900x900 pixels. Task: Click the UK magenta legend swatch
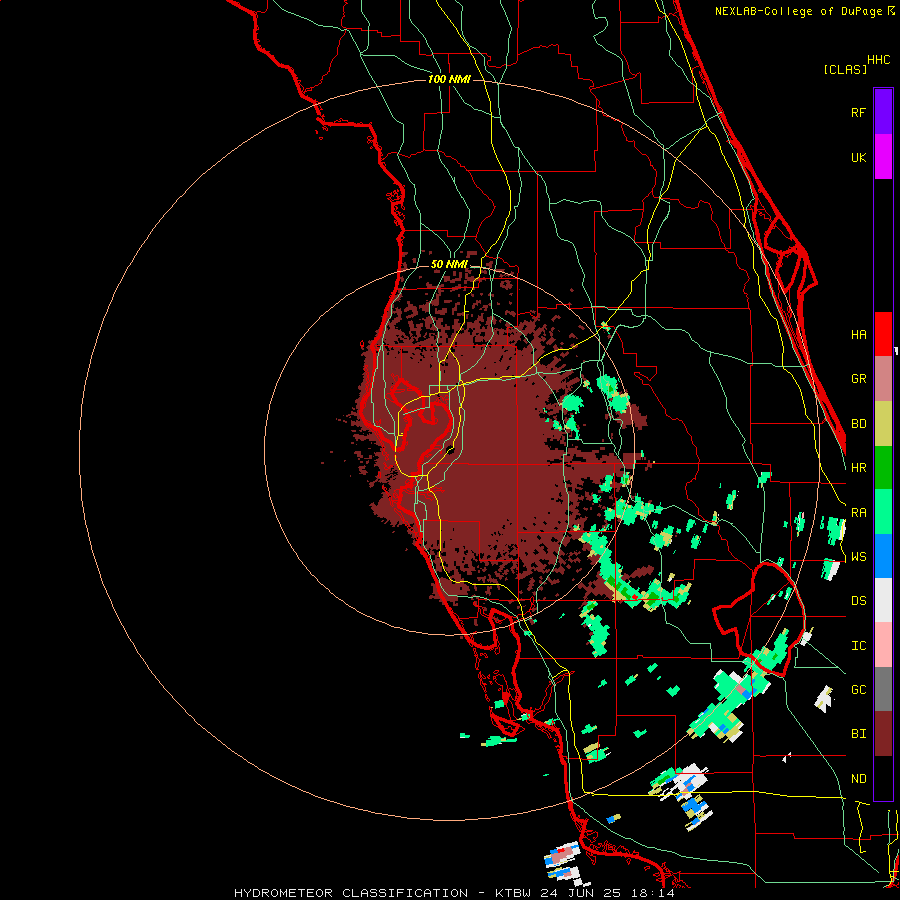pos(883,157)
